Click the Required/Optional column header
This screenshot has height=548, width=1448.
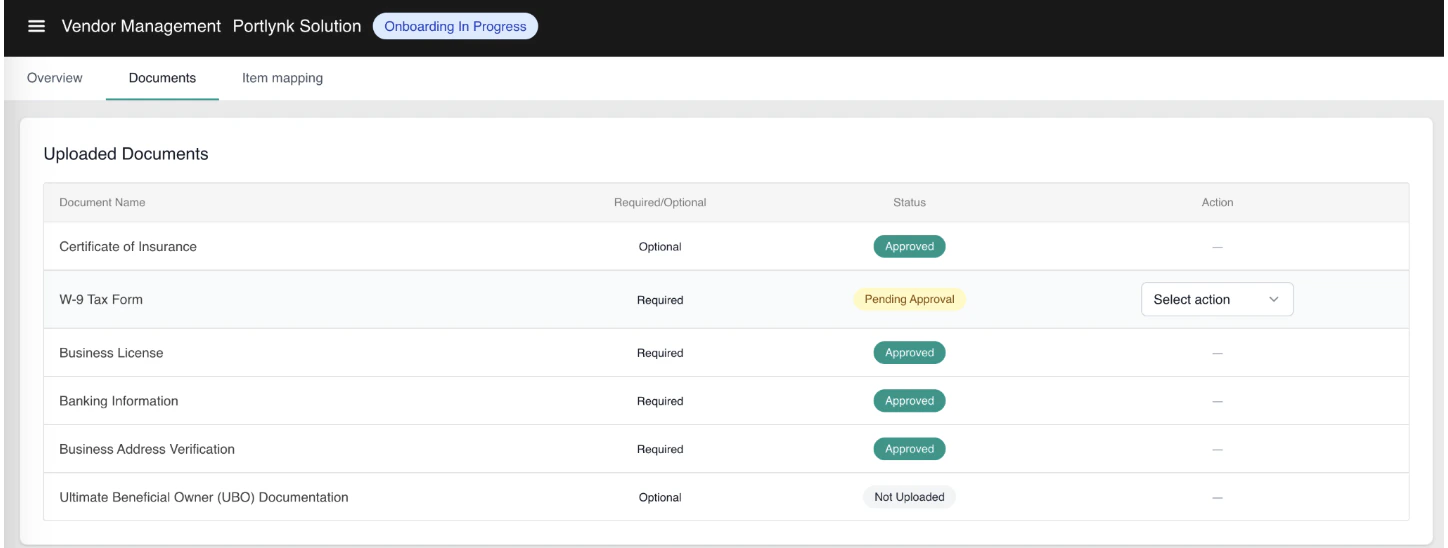(x=660, y=202)
